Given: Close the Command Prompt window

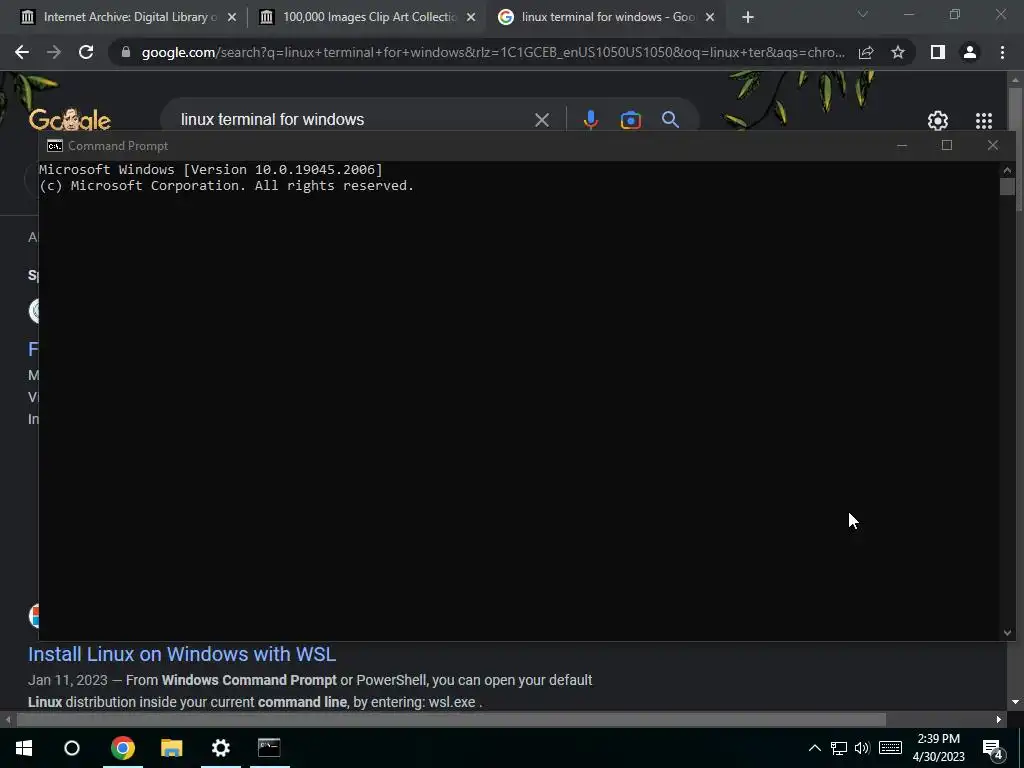Looking at the screenshot, I should pyautogui.click(x=993, y=146).
